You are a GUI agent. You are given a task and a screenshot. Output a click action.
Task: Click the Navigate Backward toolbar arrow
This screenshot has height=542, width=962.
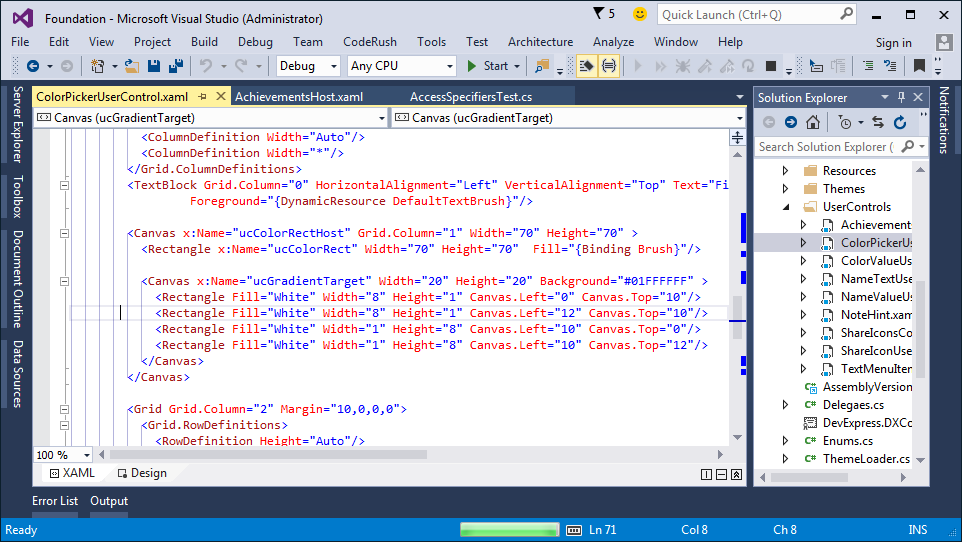[x=33, y=66]
